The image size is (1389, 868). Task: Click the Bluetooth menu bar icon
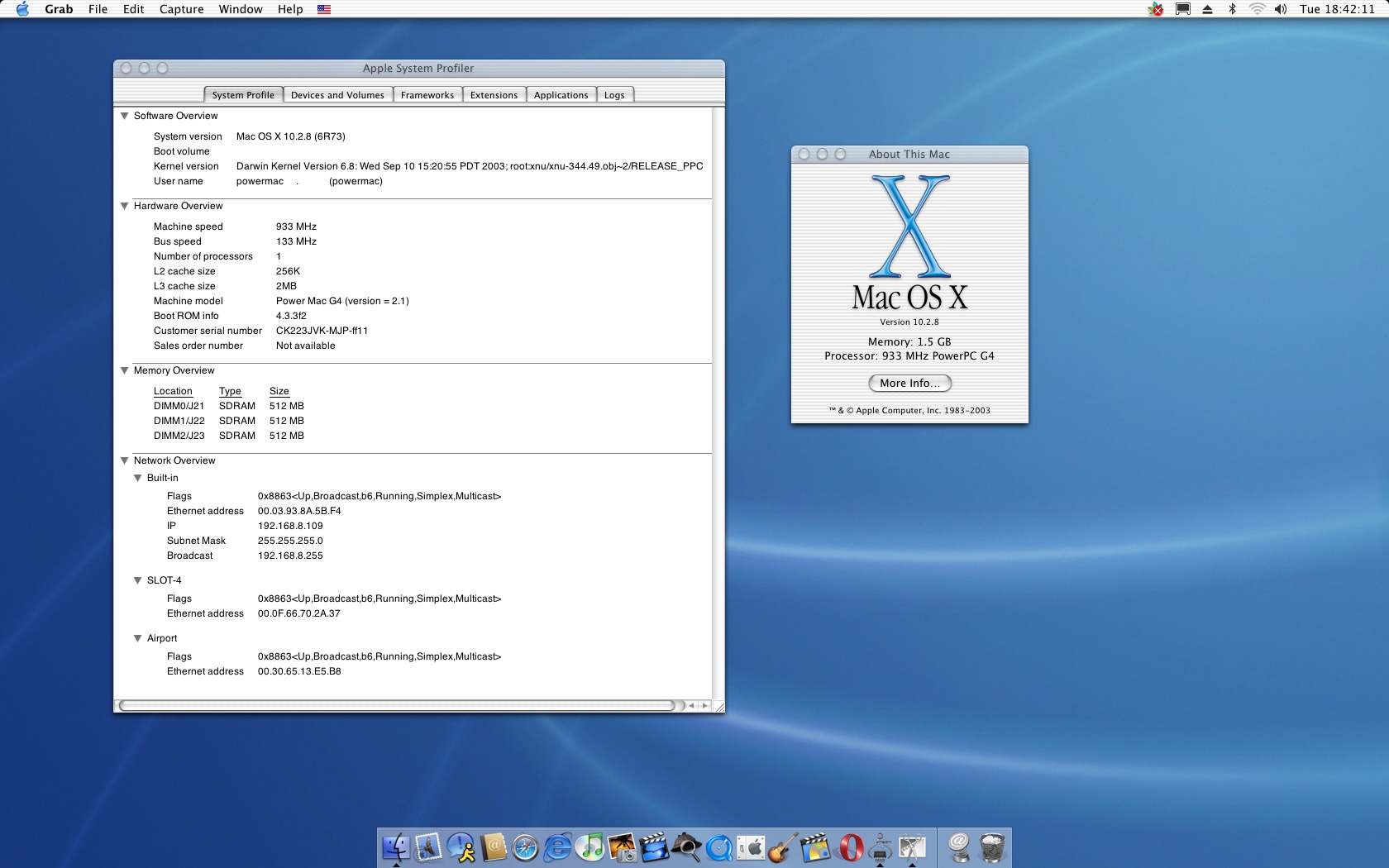click(1232, 9)
